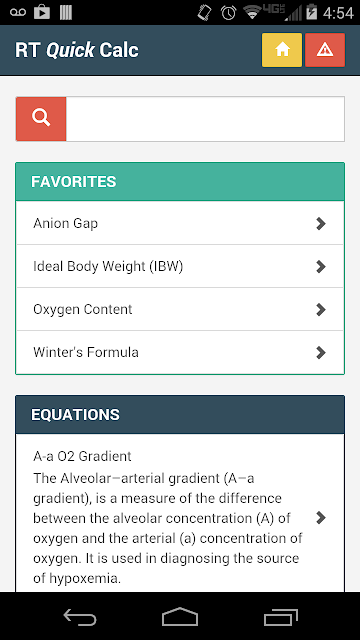
Task: Tap the chevron next to Oxygen Content
Action: pos(321,309)
